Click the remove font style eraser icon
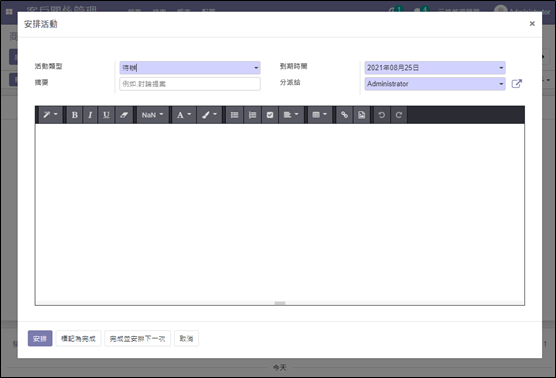556x378 pixels. [123, 115]
